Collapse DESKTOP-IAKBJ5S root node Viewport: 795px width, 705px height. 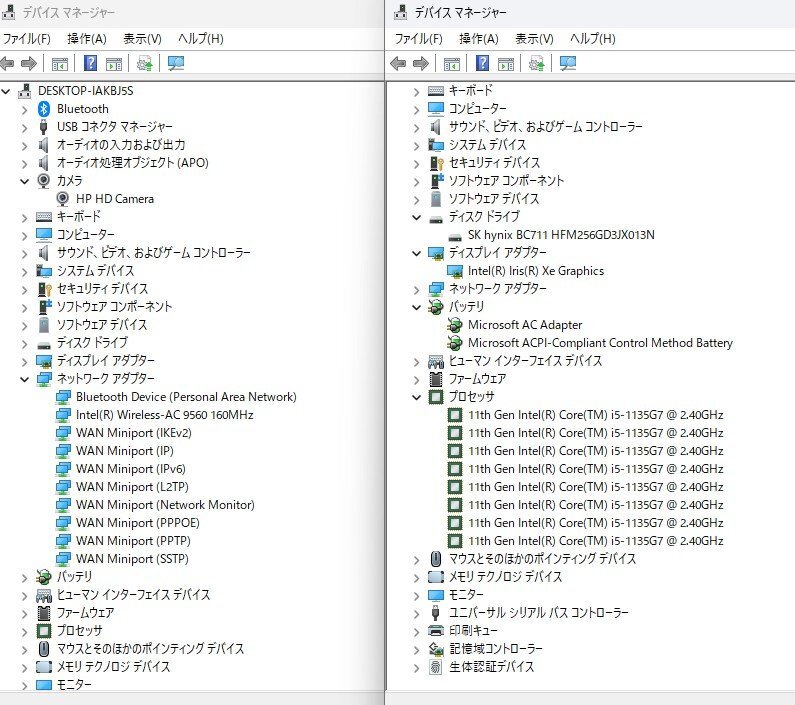click(x=6, y=91)
